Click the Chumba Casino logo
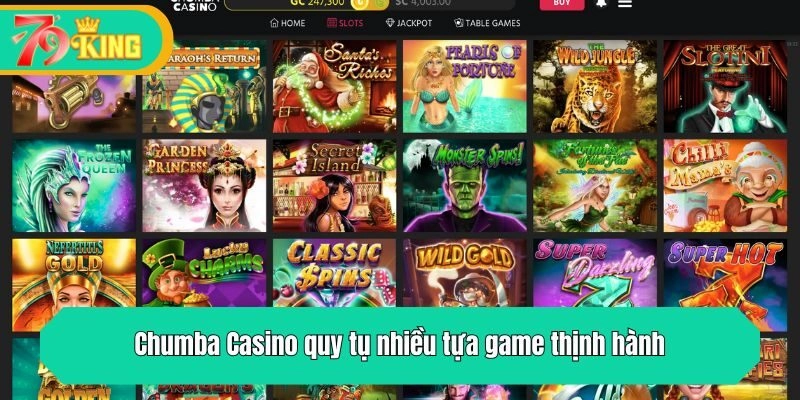Image resolution: width=800 pixels, height=400 pixels. tap(195, 5)
